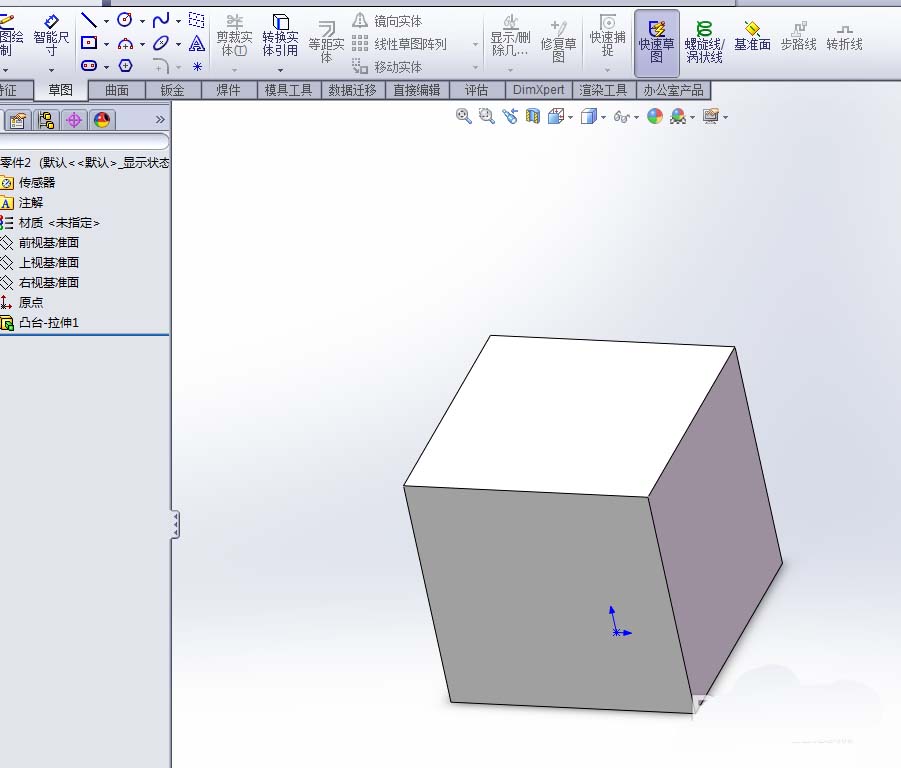
Task: Click the Apply Scene icon
Action: pyautogui.click(x=678, y=117)
